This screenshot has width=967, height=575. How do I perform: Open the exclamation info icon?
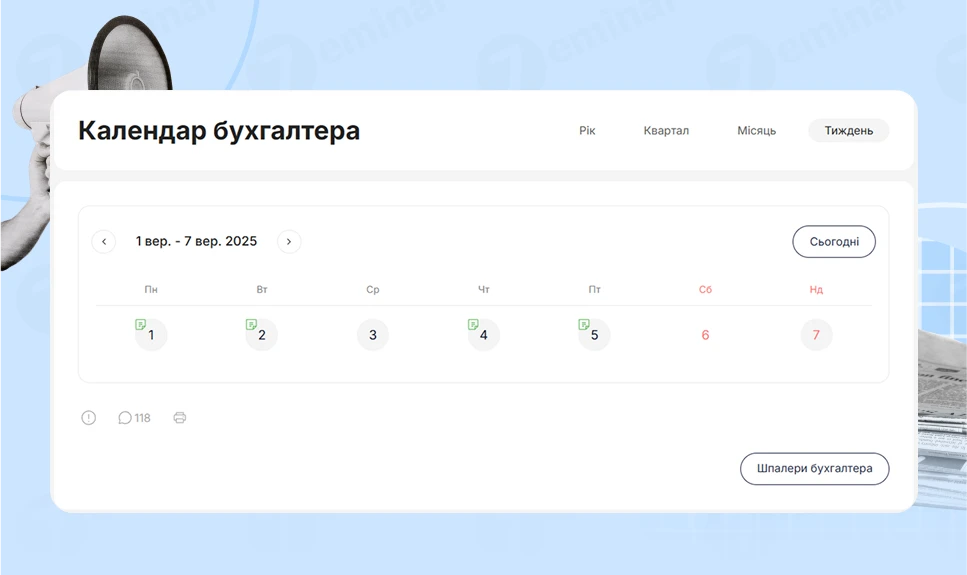click(89, 418)
